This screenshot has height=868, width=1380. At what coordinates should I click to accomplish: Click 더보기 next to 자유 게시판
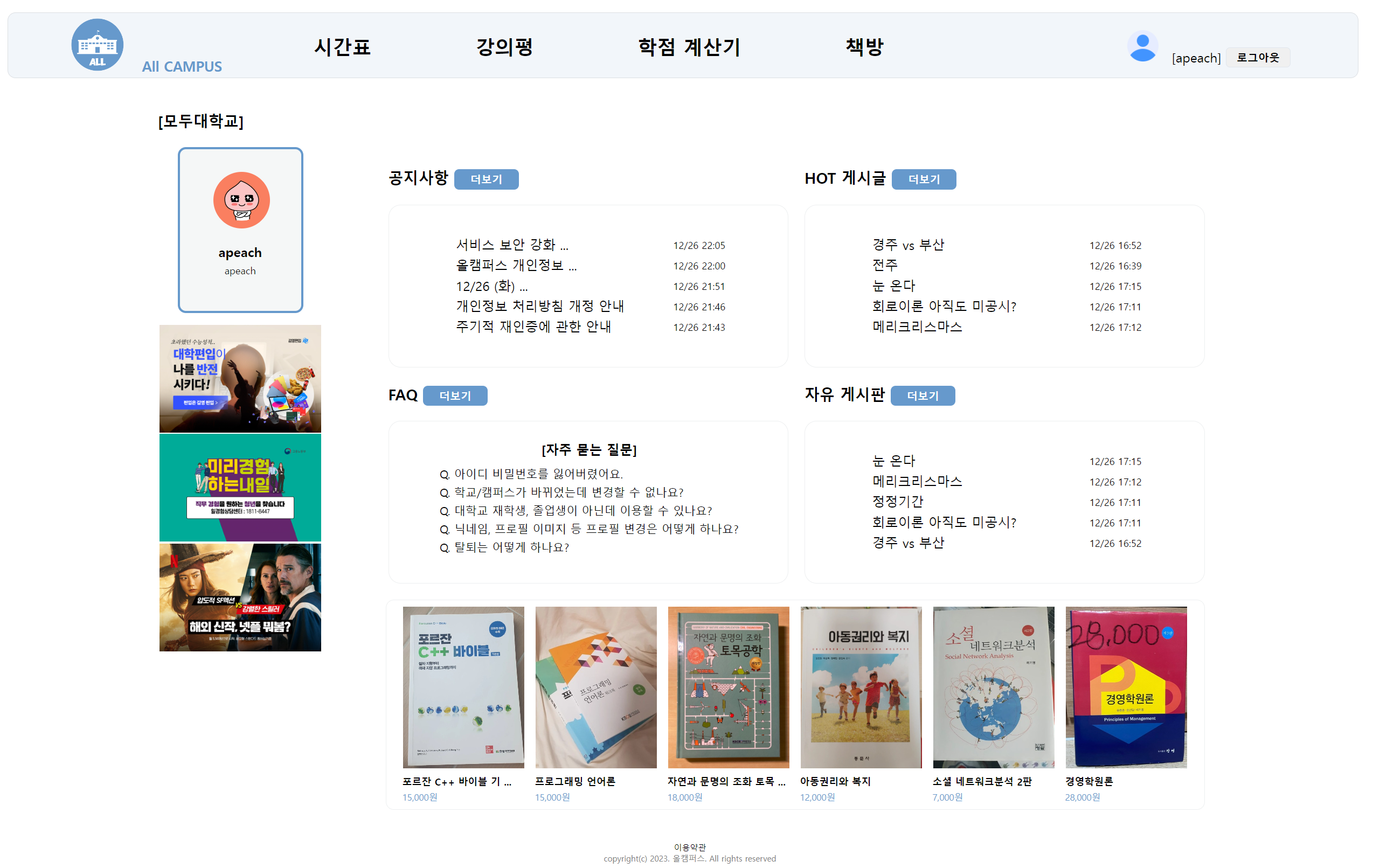923,395
